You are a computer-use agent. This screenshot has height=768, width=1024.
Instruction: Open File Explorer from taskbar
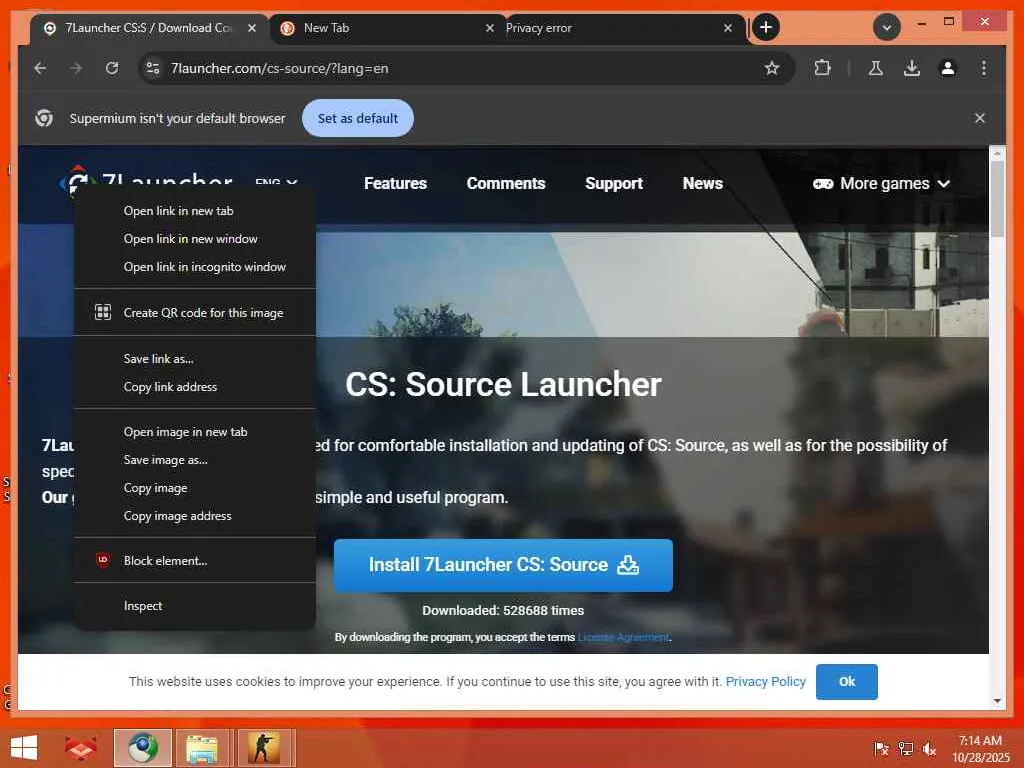pyautogui.click(x=202, y=748)
